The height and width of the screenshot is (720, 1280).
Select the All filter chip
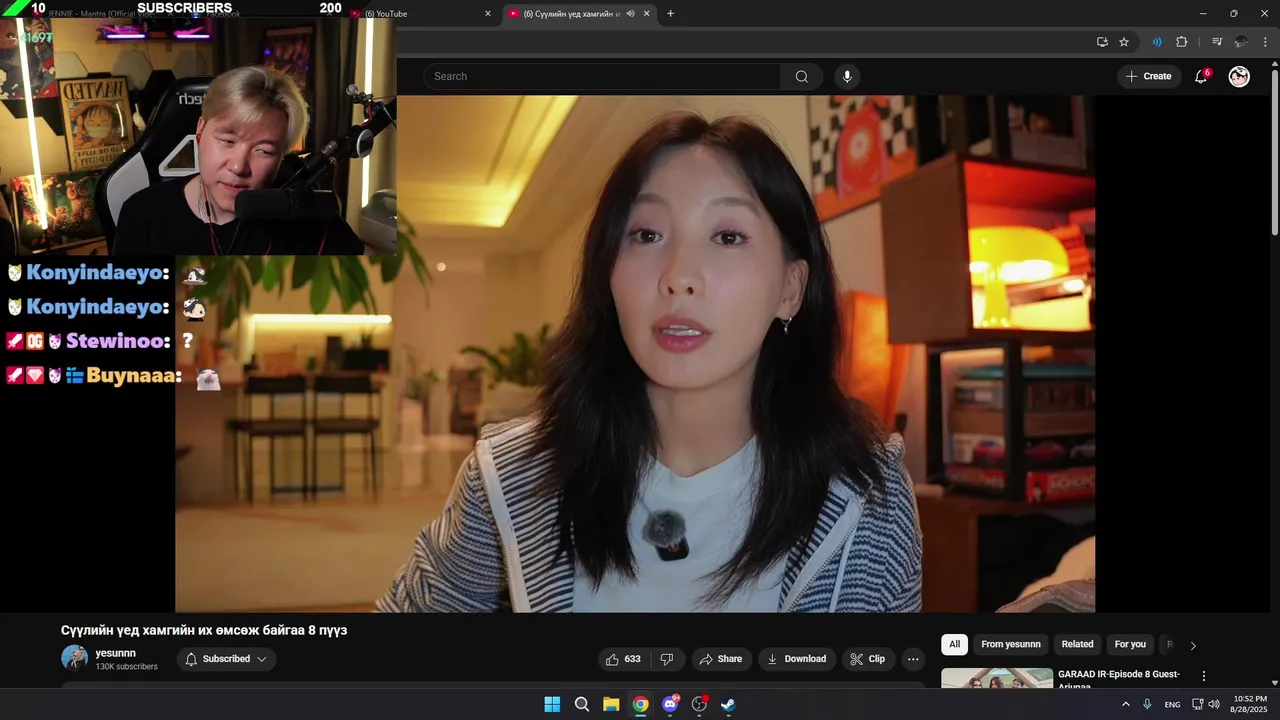point(954,644)
